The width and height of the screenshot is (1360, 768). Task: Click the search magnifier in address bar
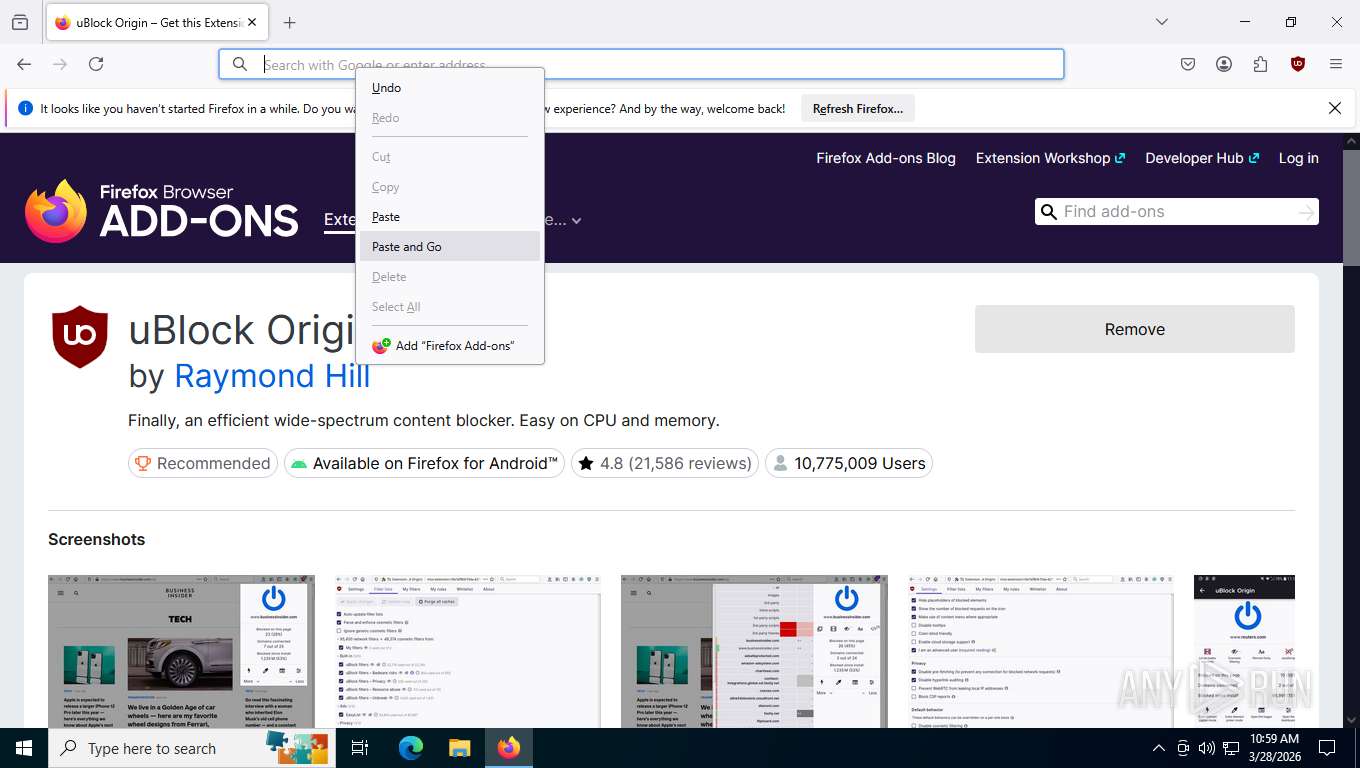(240, 64)
